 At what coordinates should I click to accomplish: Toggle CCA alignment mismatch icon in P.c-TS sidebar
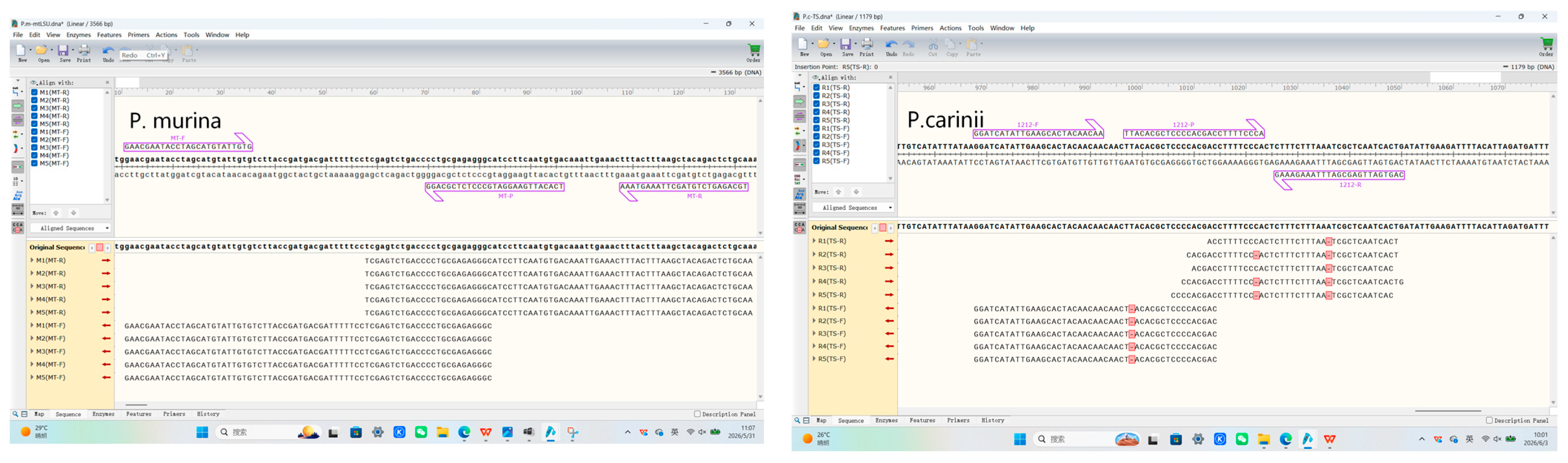799,228
